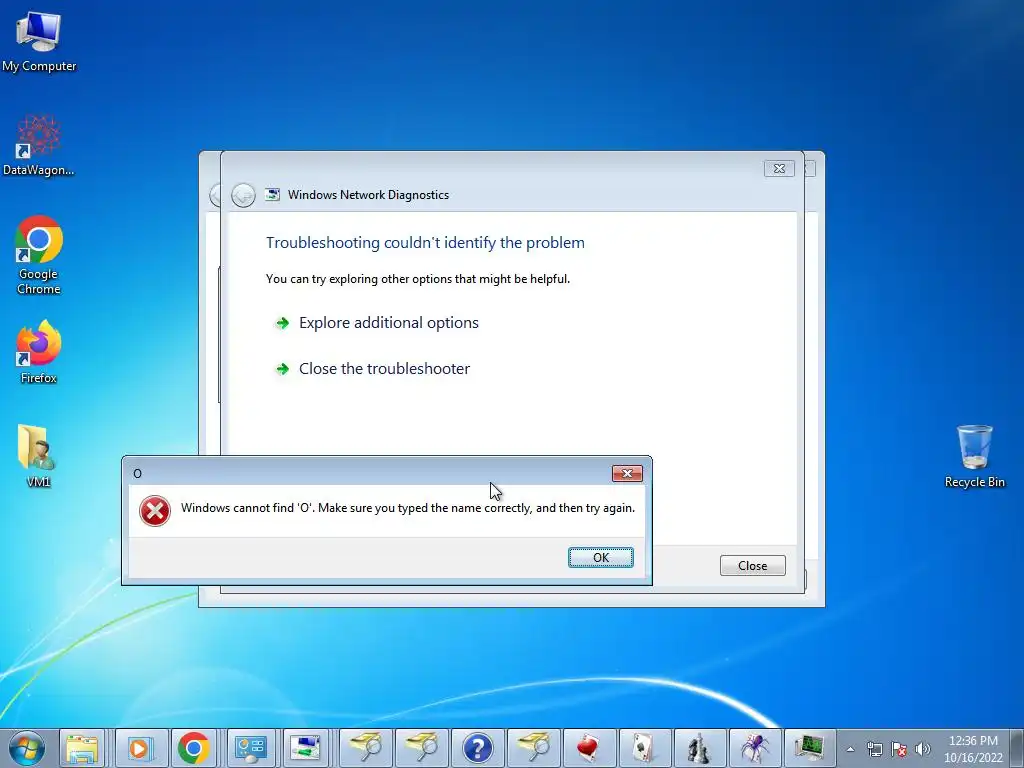Click the back arrow in Windows Network Diagnostics

244,195
